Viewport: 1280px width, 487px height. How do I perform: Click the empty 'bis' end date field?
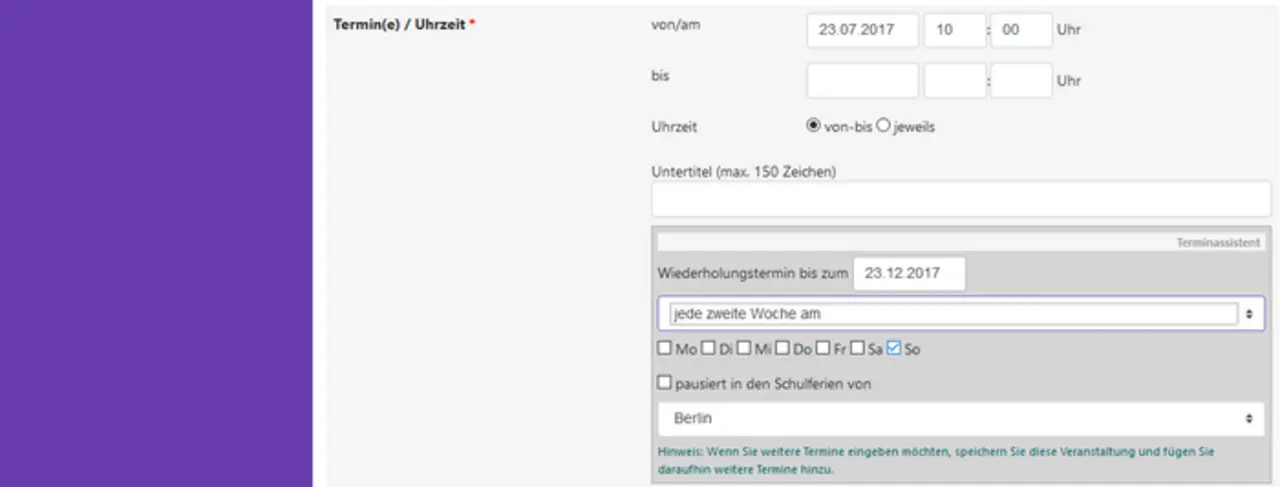(x=862, y=80)
